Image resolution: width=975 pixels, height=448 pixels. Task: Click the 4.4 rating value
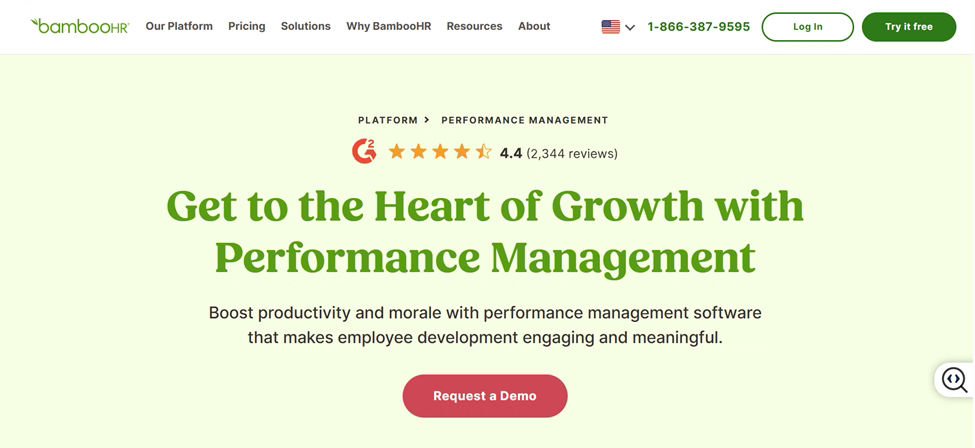point(511,153)
